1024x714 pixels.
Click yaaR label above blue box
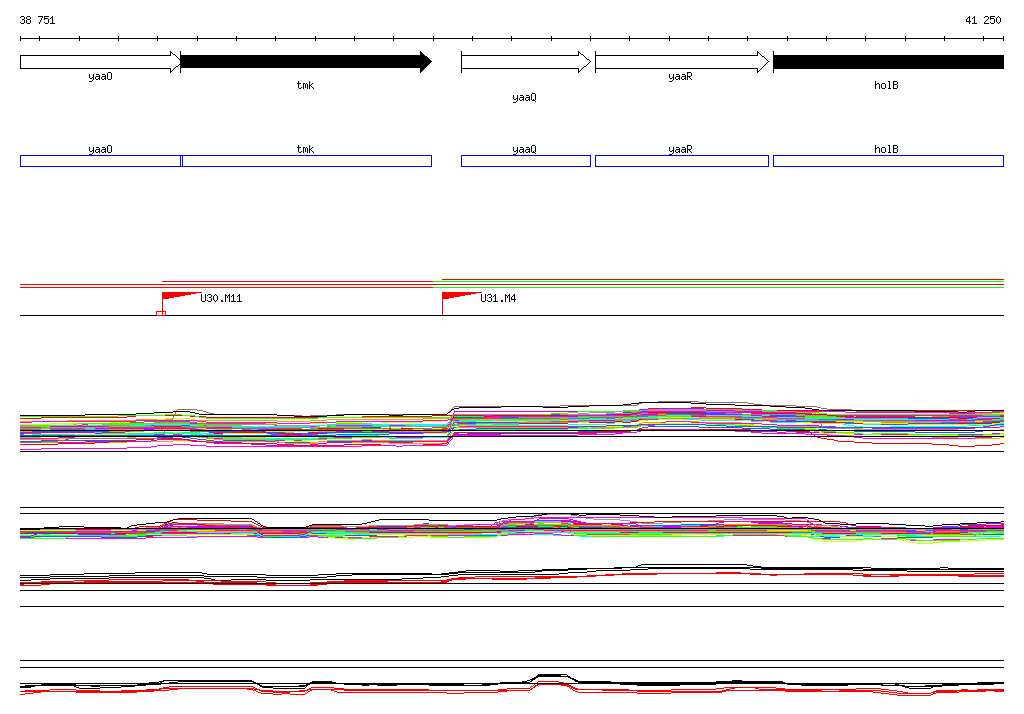[680, 150]
